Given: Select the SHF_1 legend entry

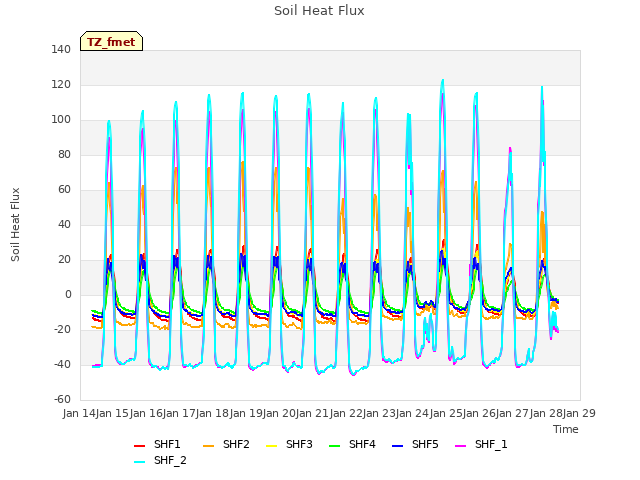Looking at the screenshot, I should (481, 444).
